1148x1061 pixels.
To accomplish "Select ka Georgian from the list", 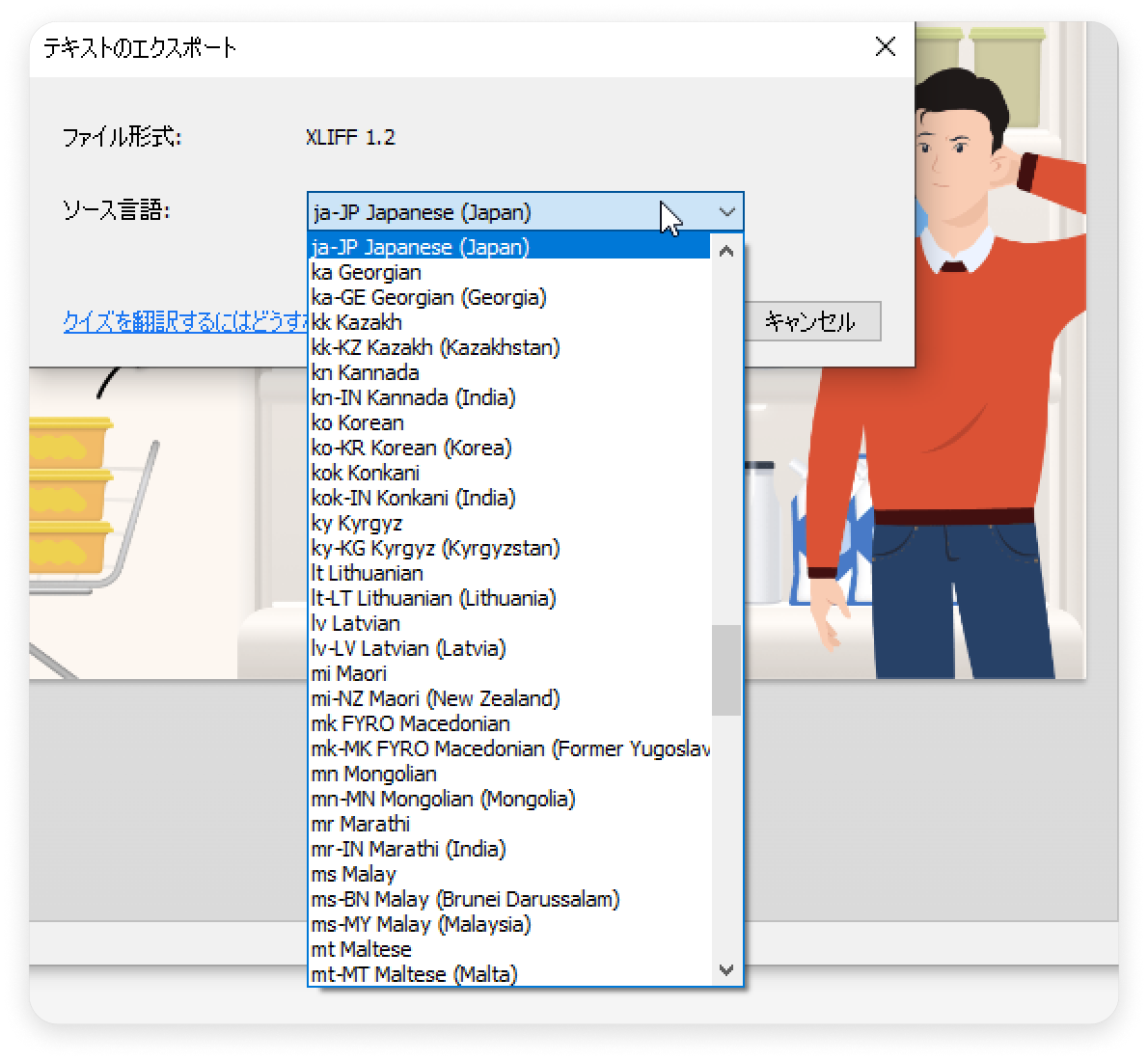I will point(509,272).
